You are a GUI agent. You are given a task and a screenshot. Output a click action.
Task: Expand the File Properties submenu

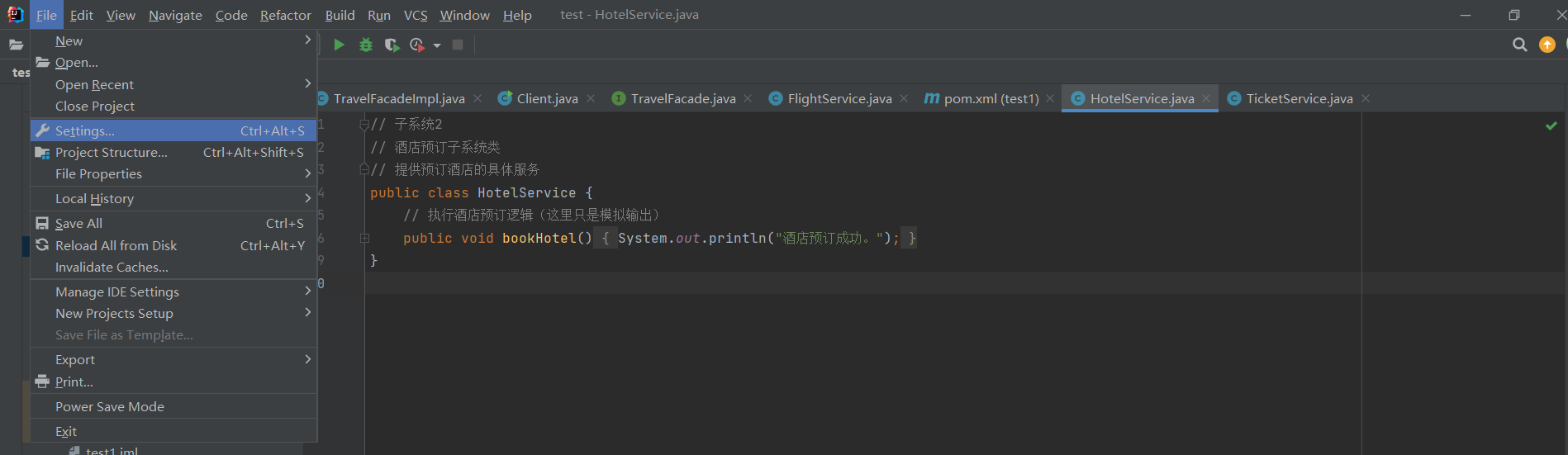click(307, 173)
